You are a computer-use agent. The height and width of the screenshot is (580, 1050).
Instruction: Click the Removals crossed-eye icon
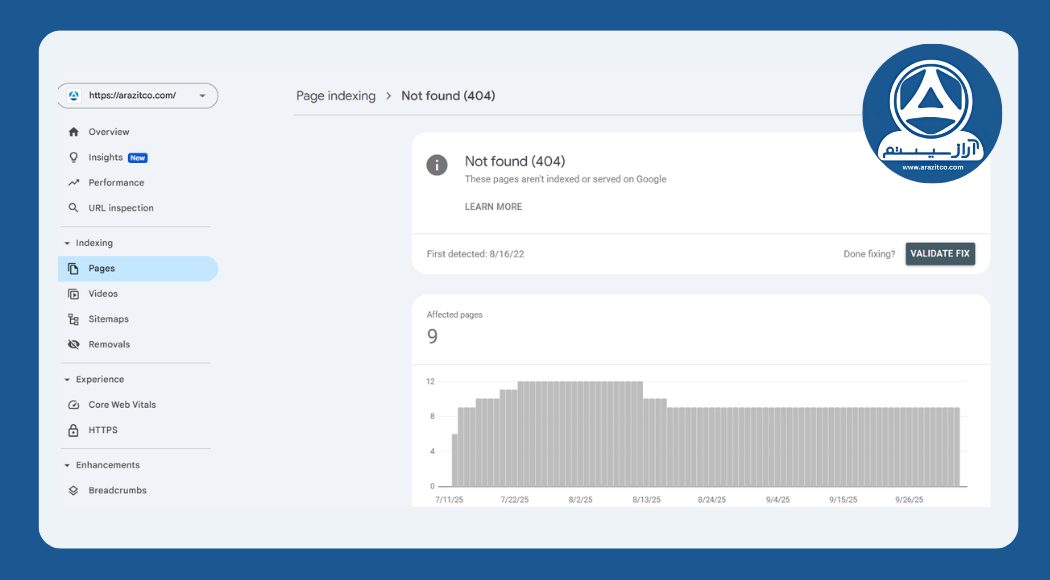tap(73, 345)
